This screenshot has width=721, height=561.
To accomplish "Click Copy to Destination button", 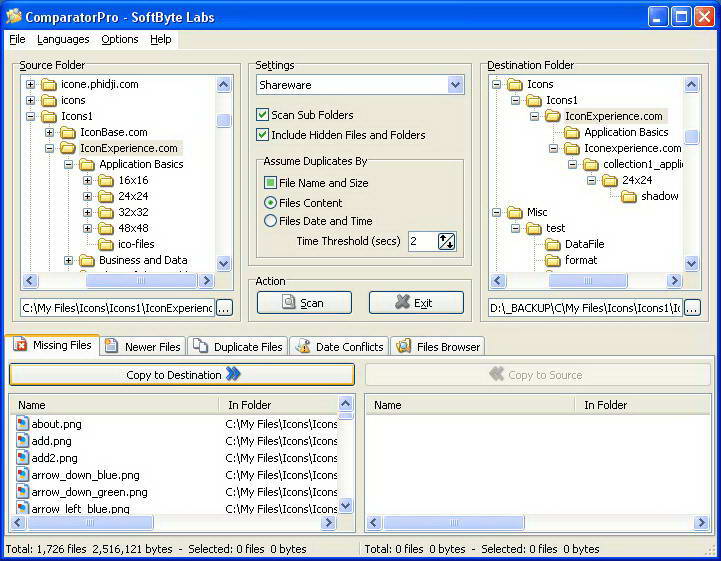I will (x=182, y=375).
